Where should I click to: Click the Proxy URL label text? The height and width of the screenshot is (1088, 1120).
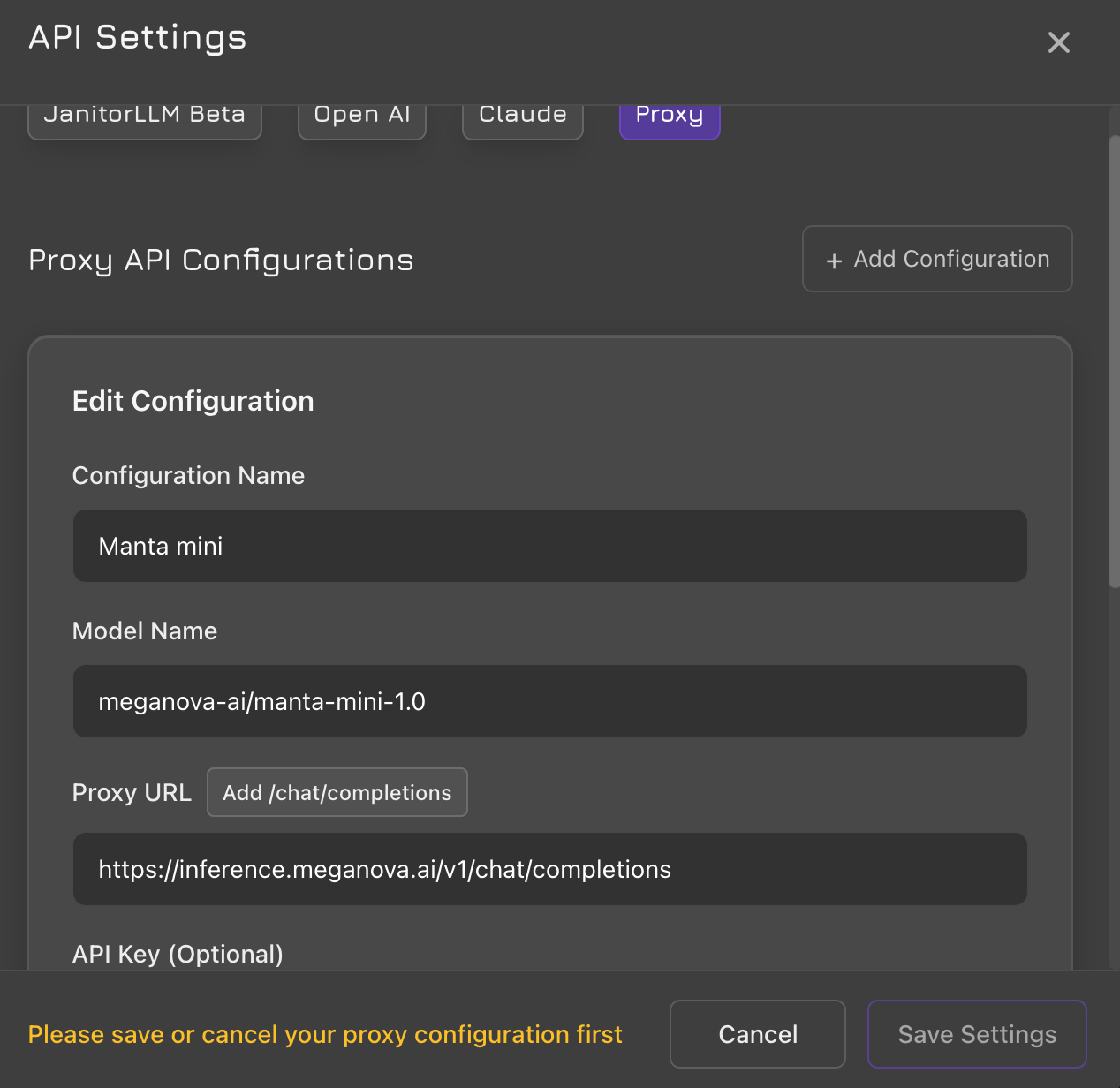click(132, 793)
